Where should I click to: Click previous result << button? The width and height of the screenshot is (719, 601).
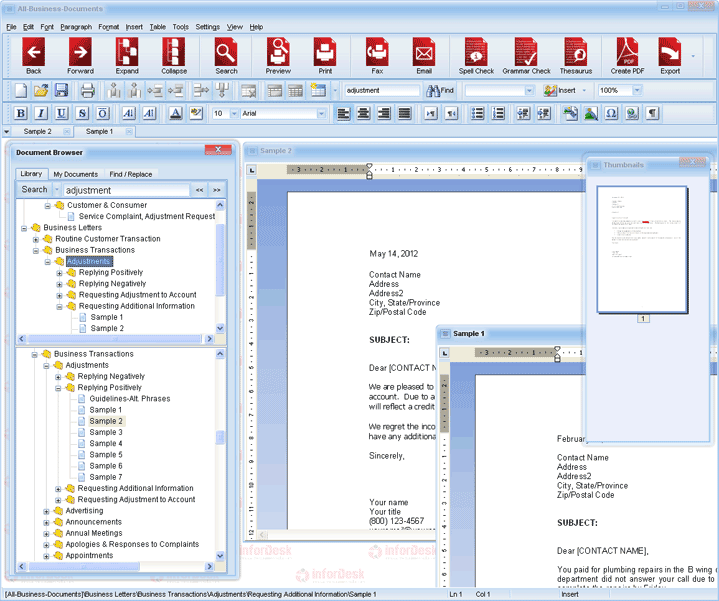[x=199, y=190]
